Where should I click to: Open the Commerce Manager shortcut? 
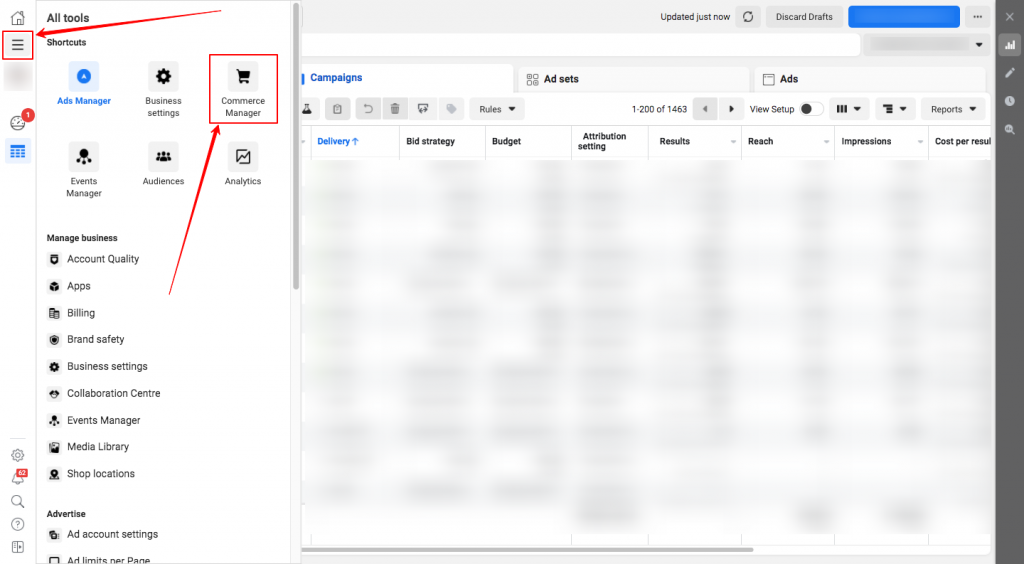pos(242,90)
